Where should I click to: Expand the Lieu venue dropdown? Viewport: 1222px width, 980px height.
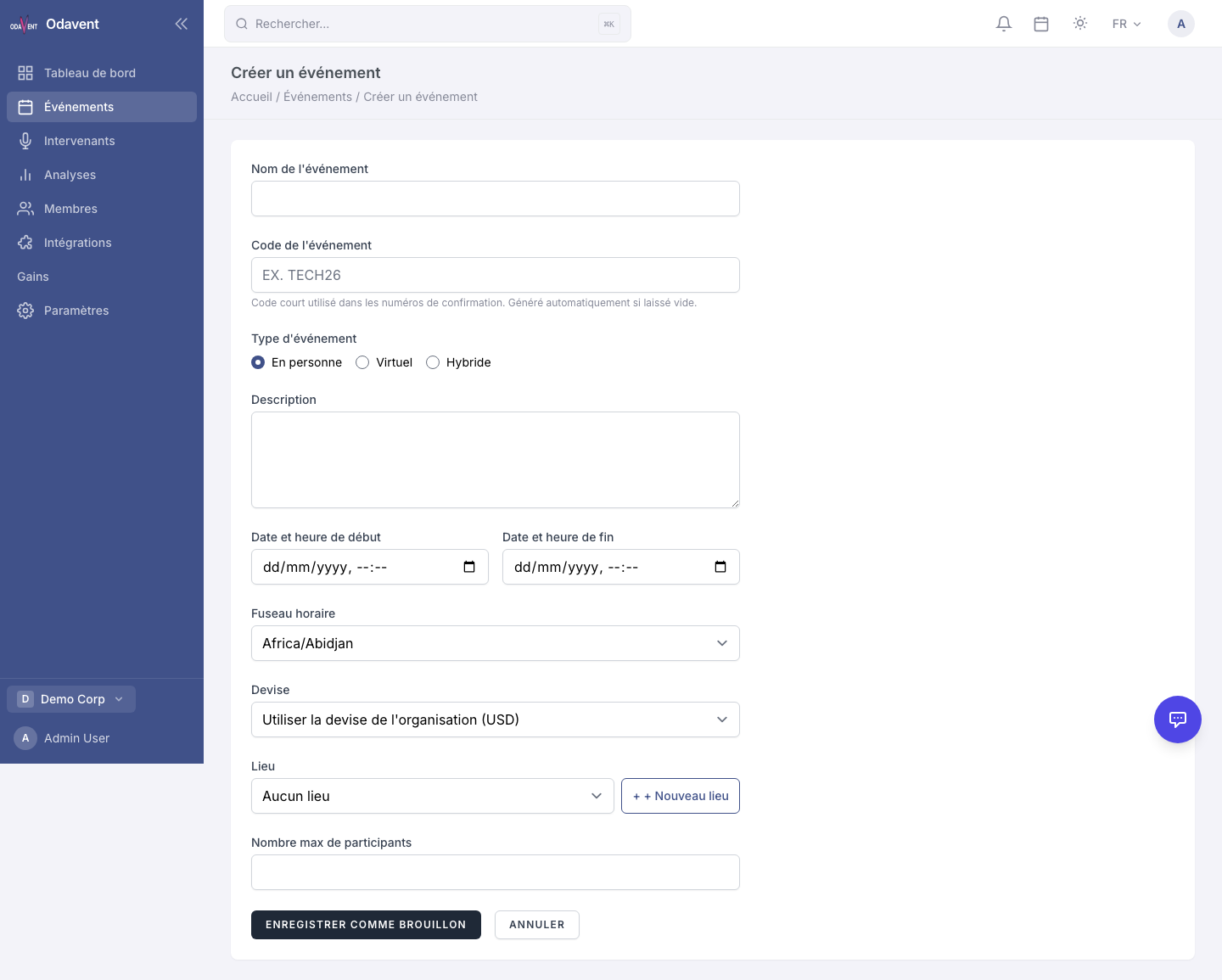tap(433, 796)
